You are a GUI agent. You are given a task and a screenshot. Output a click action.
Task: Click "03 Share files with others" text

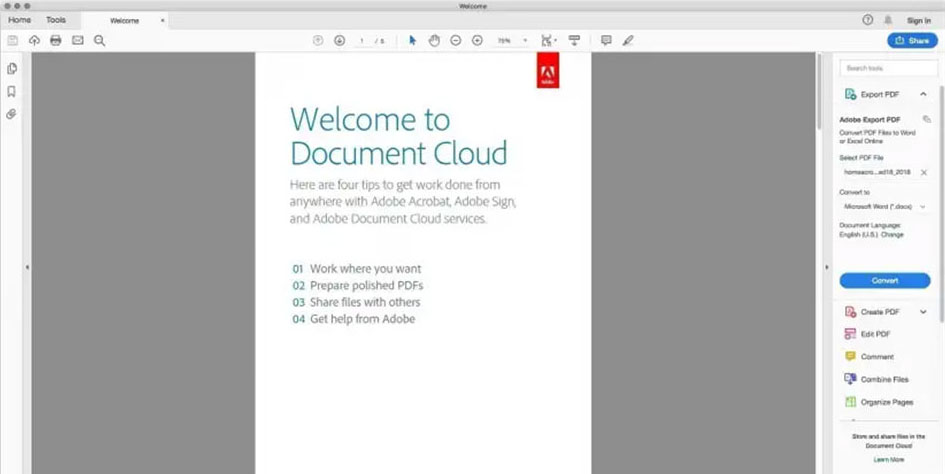[356, 302]
